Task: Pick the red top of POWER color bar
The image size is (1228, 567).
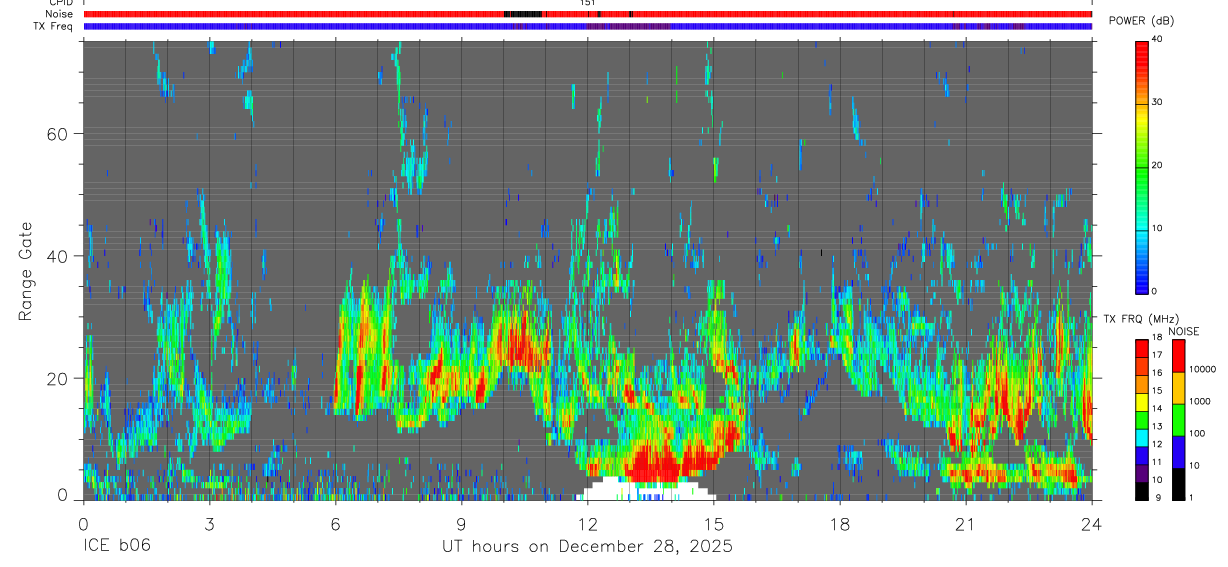Action: [1142, 45]
